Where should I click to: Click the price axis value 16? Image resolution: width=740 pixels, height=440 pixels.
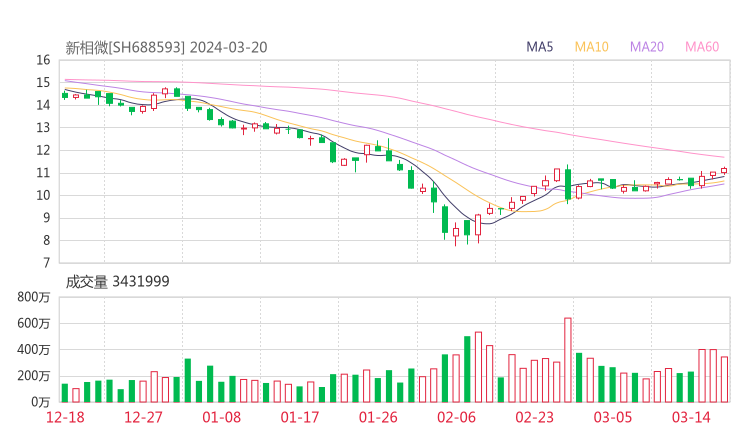(43, 60)
